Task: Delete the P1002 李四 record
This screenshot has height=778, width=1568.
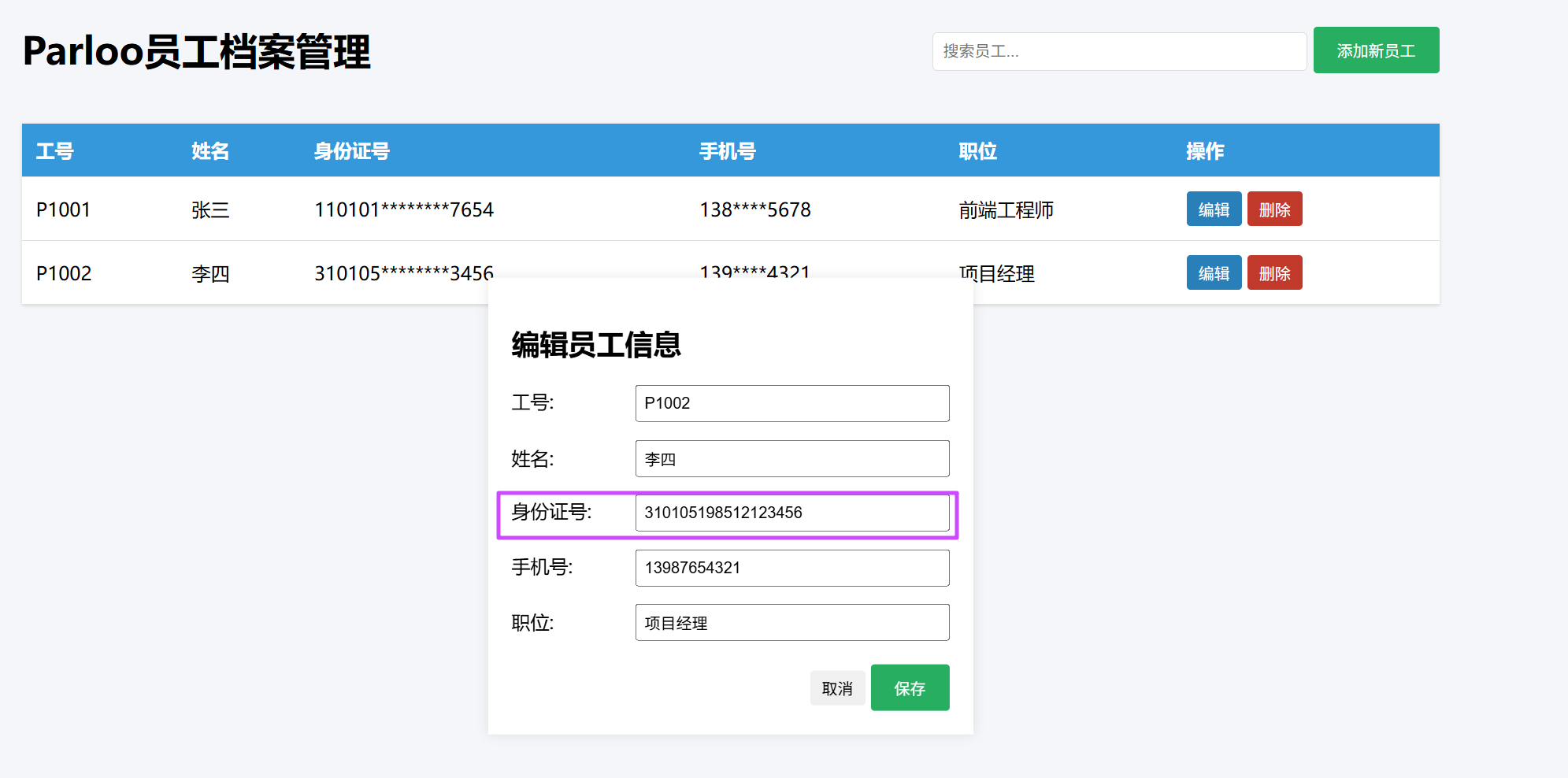Action: coord(1273,273)
